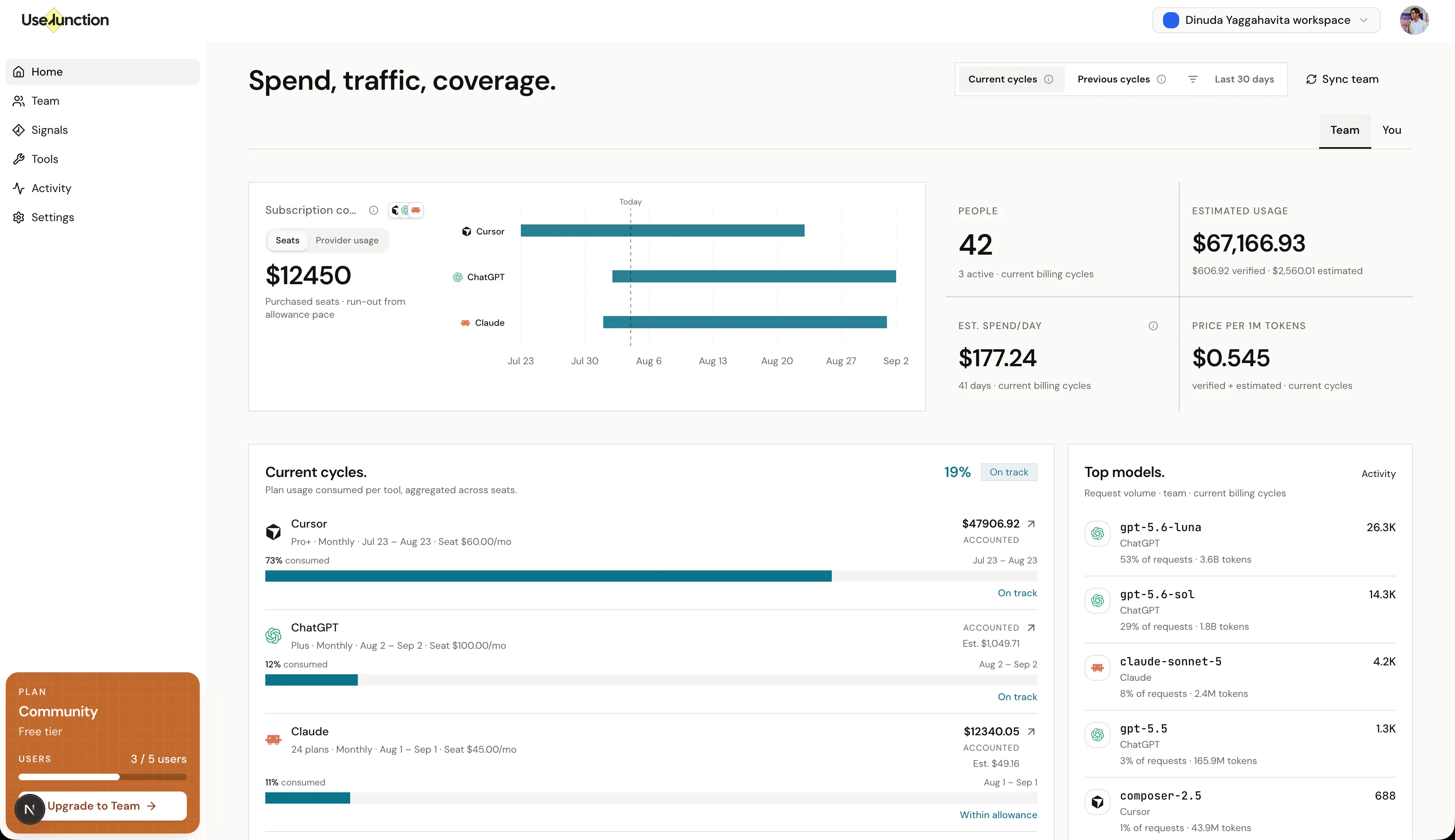Viewport: 1455px width, 840px height.
Task: Select the gpt-5.5 model row
Action: click(x=1240, y=744)
